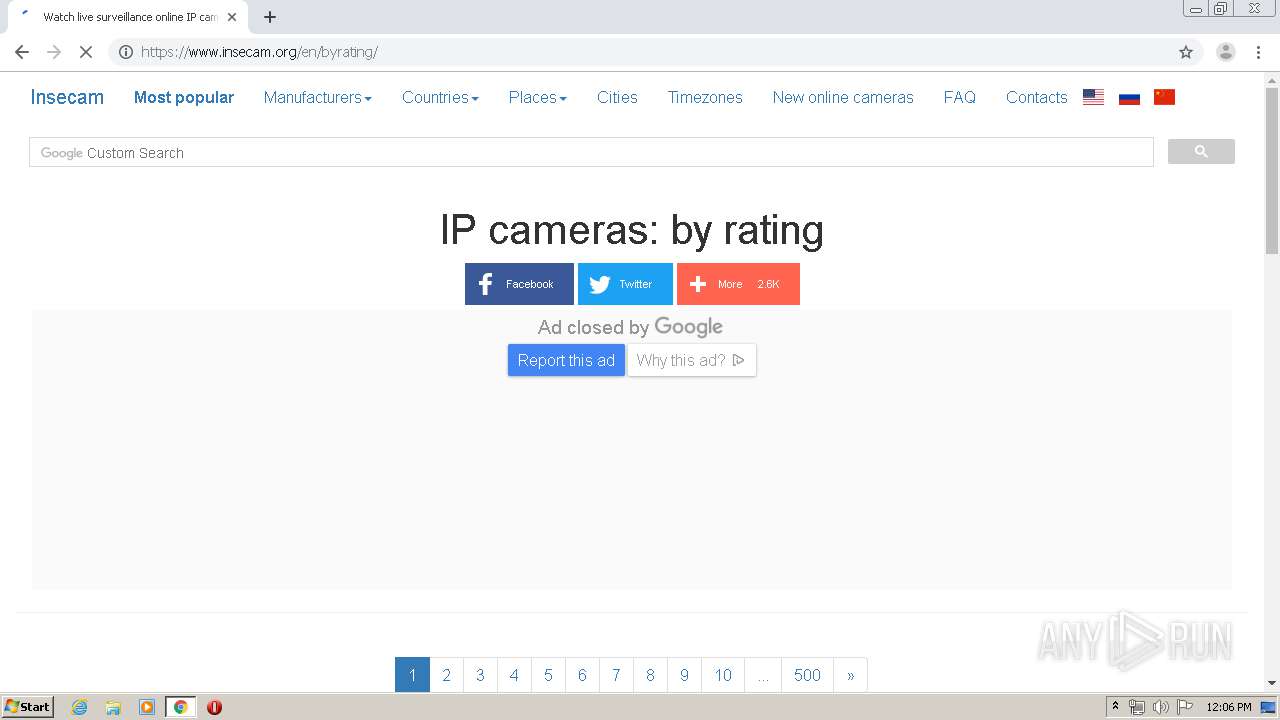Switch language with the US flag
1280x720 pixels.
point(1093,97)
